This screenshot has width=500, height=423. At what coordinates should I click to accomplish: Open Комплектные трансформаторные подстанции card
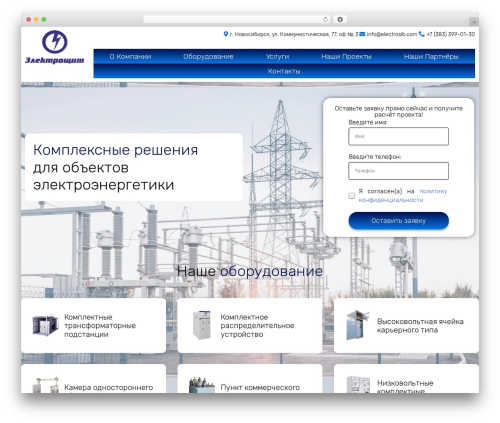(93, 325)
